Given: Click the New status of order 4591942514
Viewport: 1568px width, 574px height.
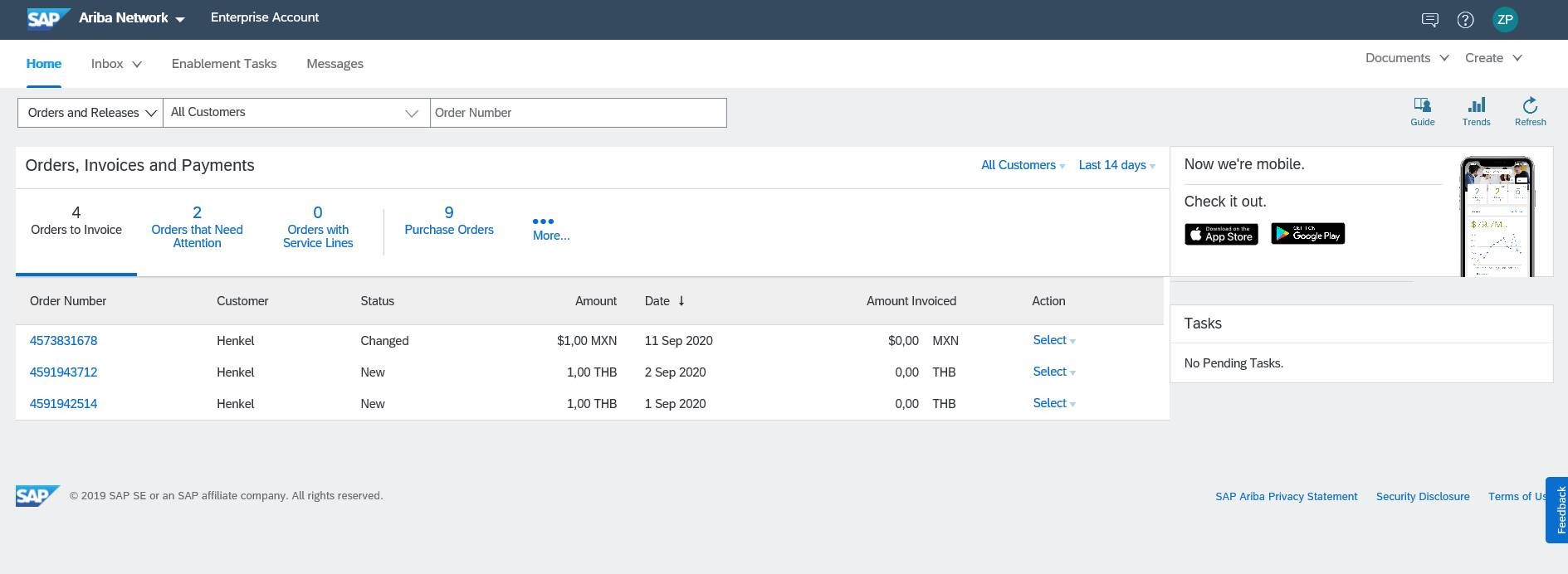Looking at the screenshot, I should pyautogui.click(x=373, y=404).
